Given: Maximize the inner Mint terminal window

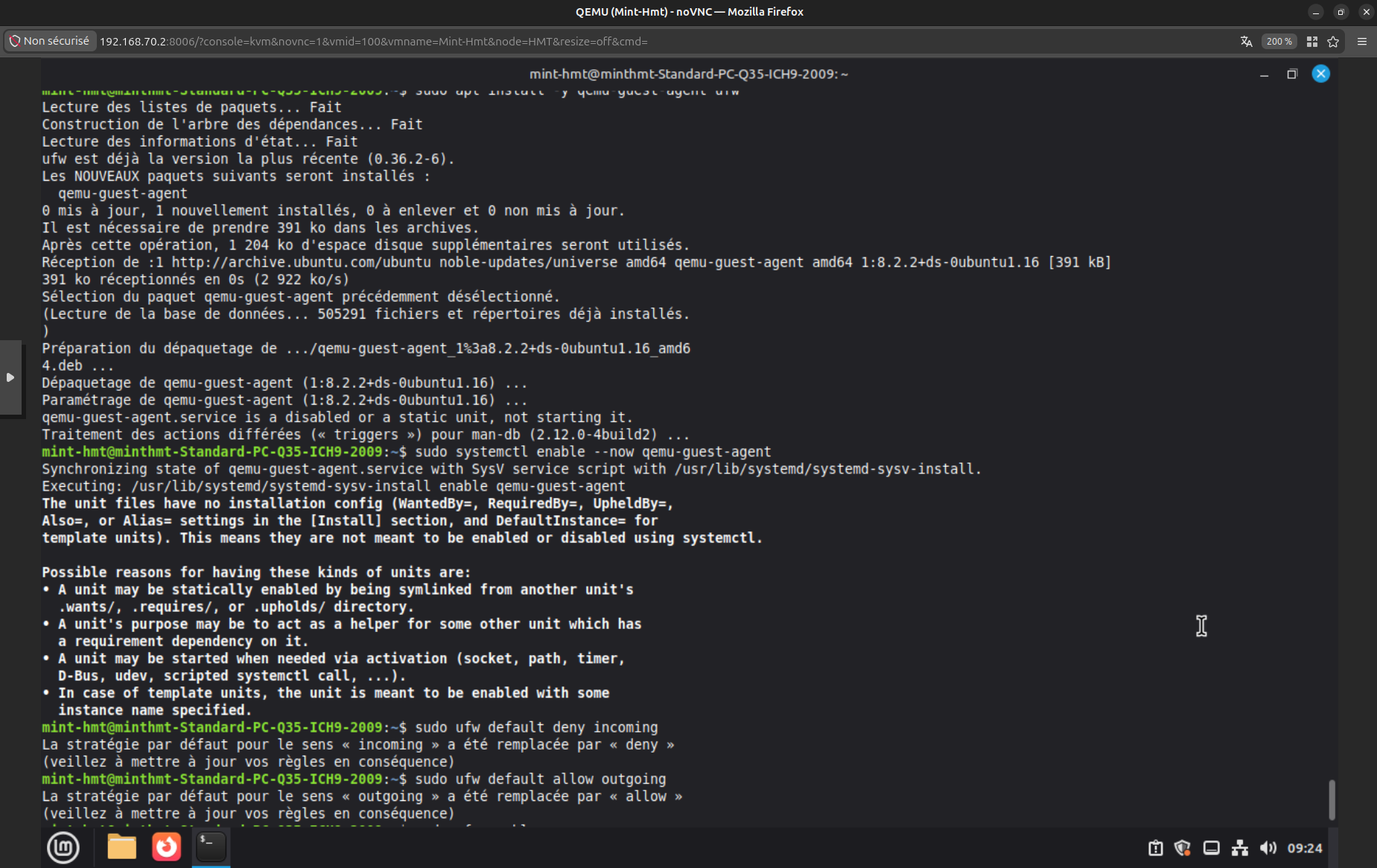Looking at the screenshot, I should tap(1292, 74).
